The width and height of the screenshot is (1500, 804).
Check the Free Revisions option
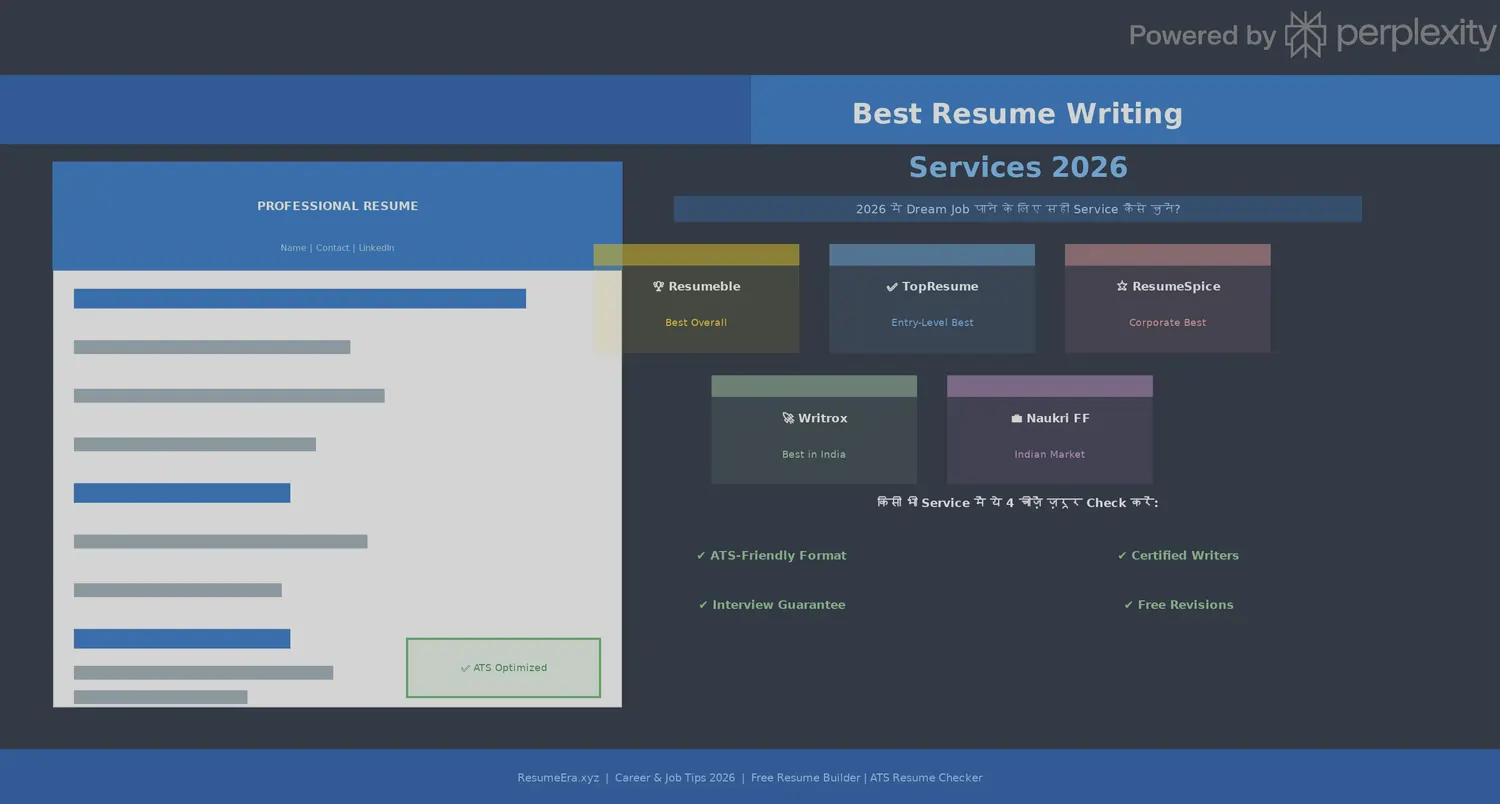pyautogui.click(x=1129, y=604)
